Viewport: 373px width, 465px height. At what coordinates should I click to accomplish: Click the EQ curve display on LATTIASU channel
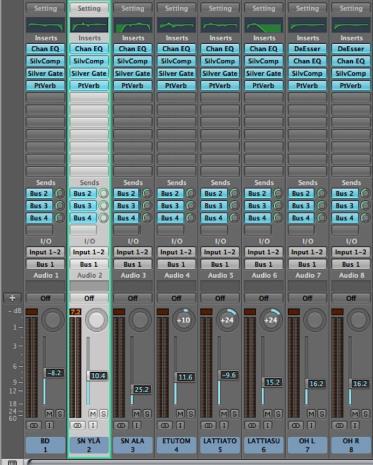(x=264, y=25)
